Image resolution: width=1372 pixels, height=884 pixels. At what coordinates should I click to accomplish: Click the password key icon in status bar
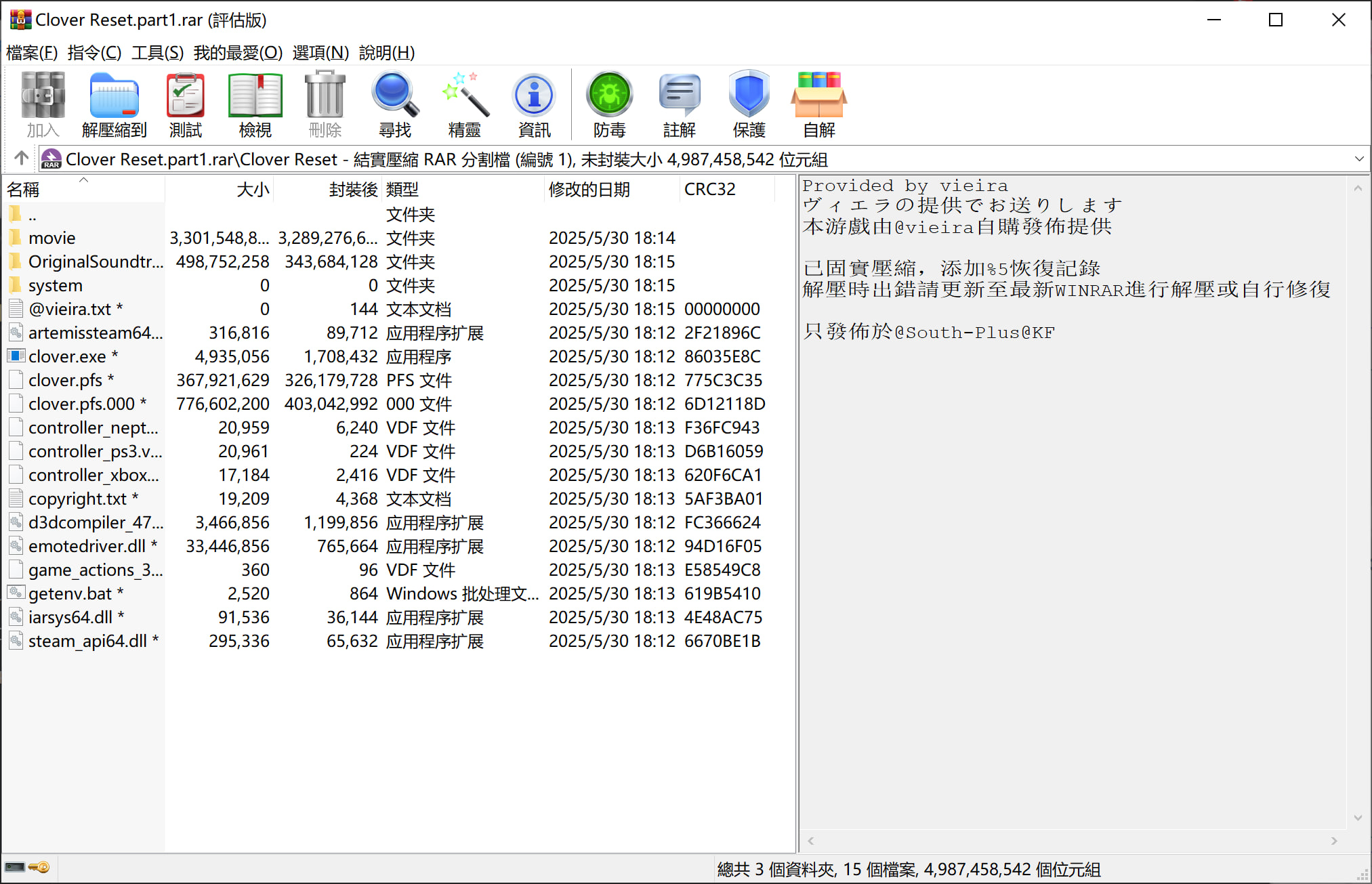[39, 867]
